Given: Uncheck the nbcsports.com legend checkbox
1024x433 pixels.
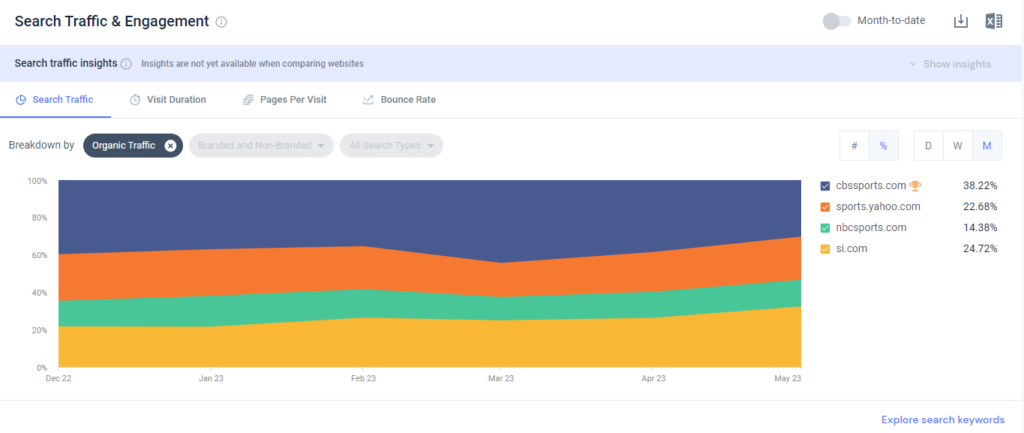Looking at the screenshot, I should [x=825, y=228].
